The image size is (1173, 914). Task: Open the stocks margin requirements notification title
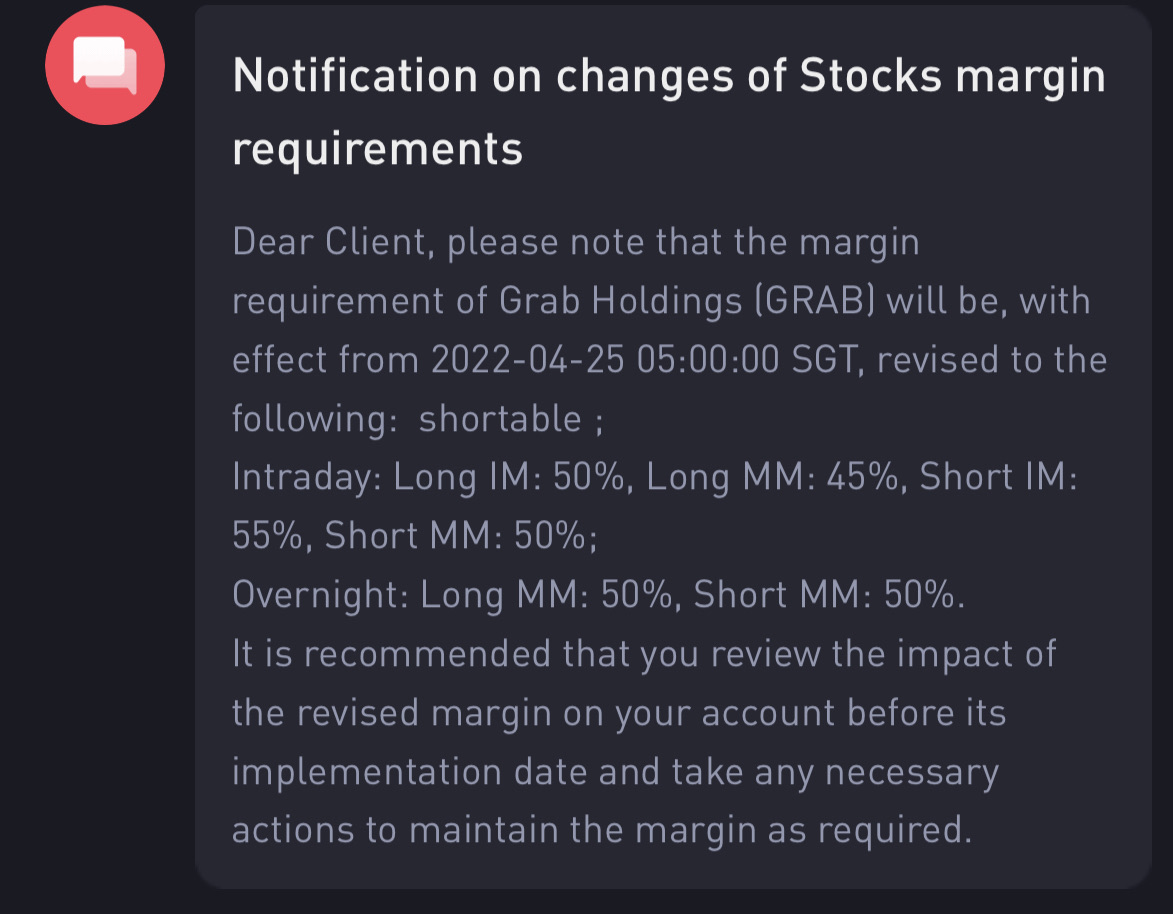coord(668,77)
